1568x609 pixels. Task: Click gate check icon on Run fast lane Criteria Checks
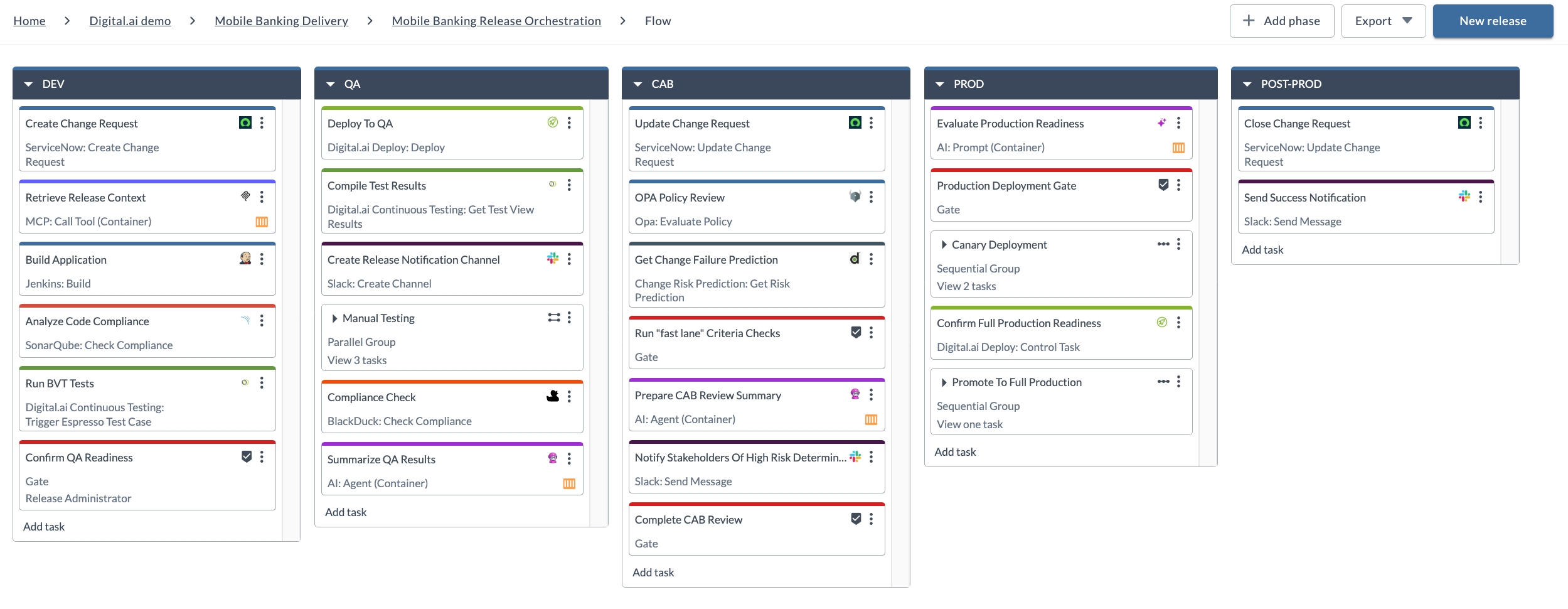tap(856, 332)
